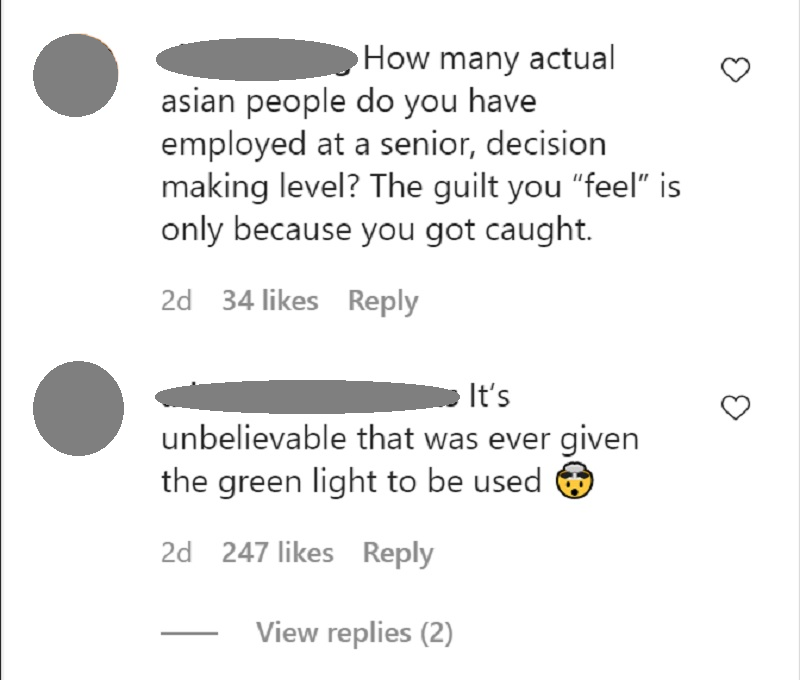Select the exploding head emoji
This screenshot has width=800, height=680.
[574, 481]
